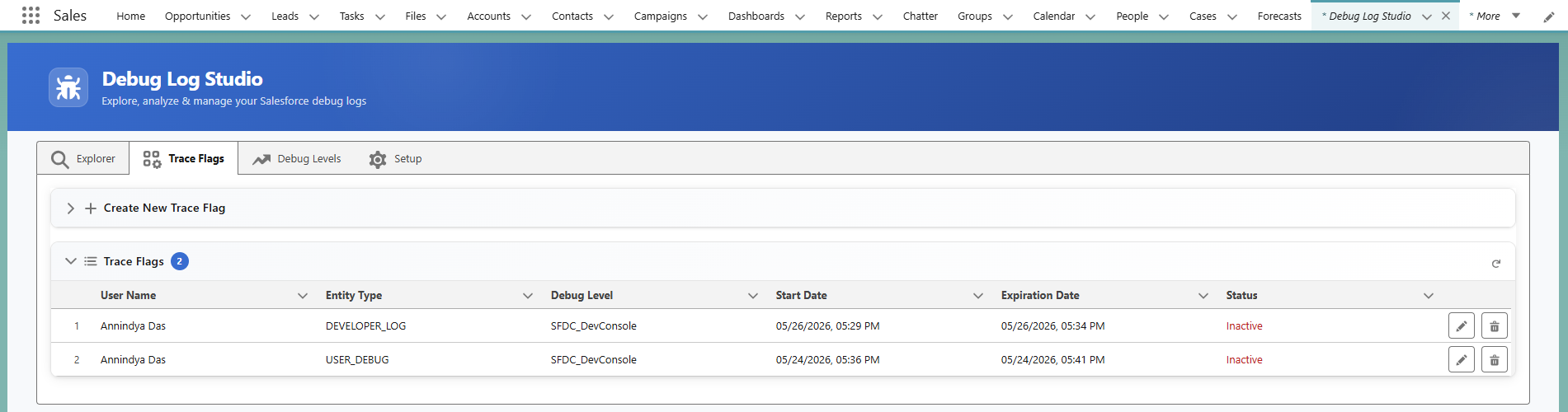The height and width of the screenshot is (412, 1568).
Task: Open the Start Date column menu chevron
Action: pos(978,296)
